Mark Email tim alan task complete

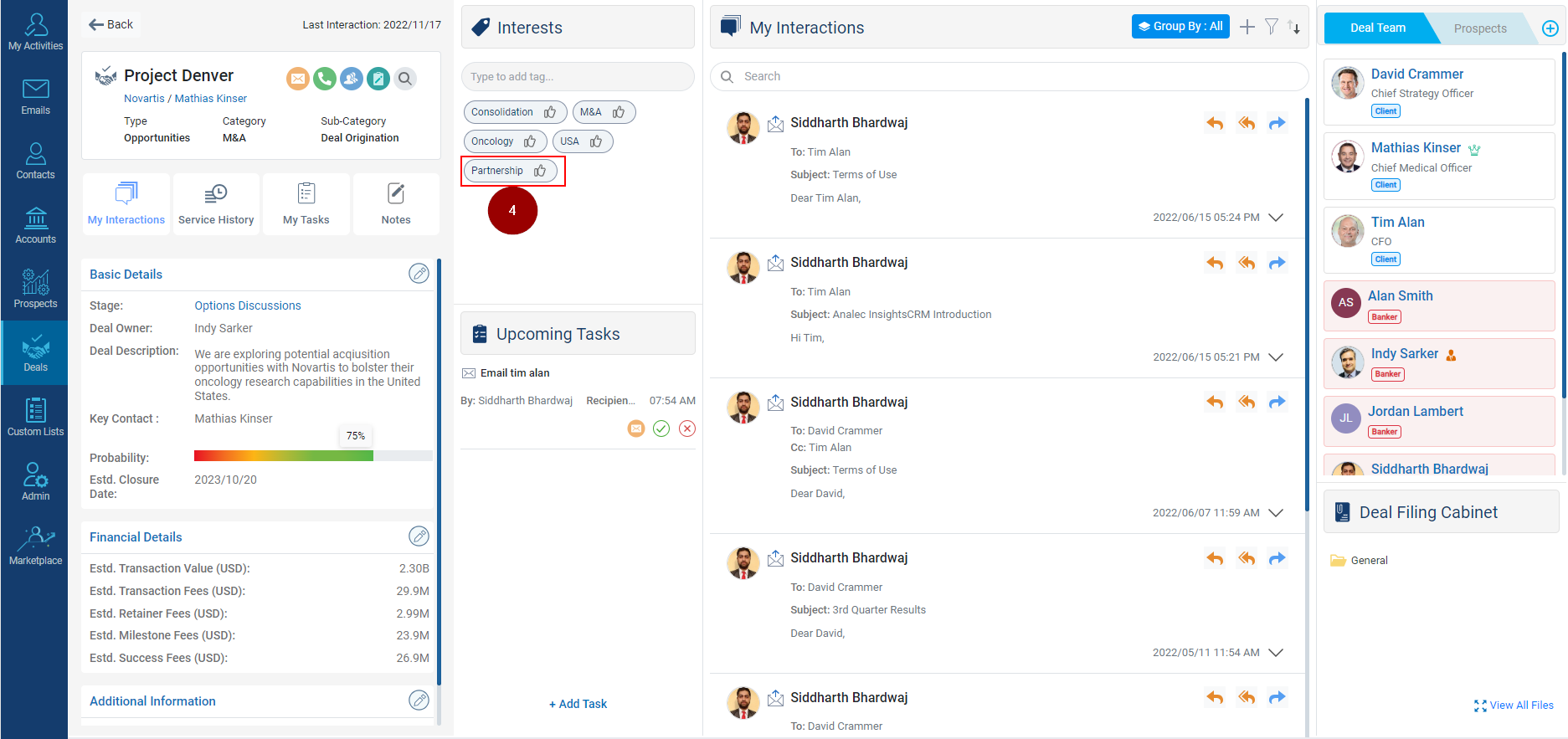(661, 429)
